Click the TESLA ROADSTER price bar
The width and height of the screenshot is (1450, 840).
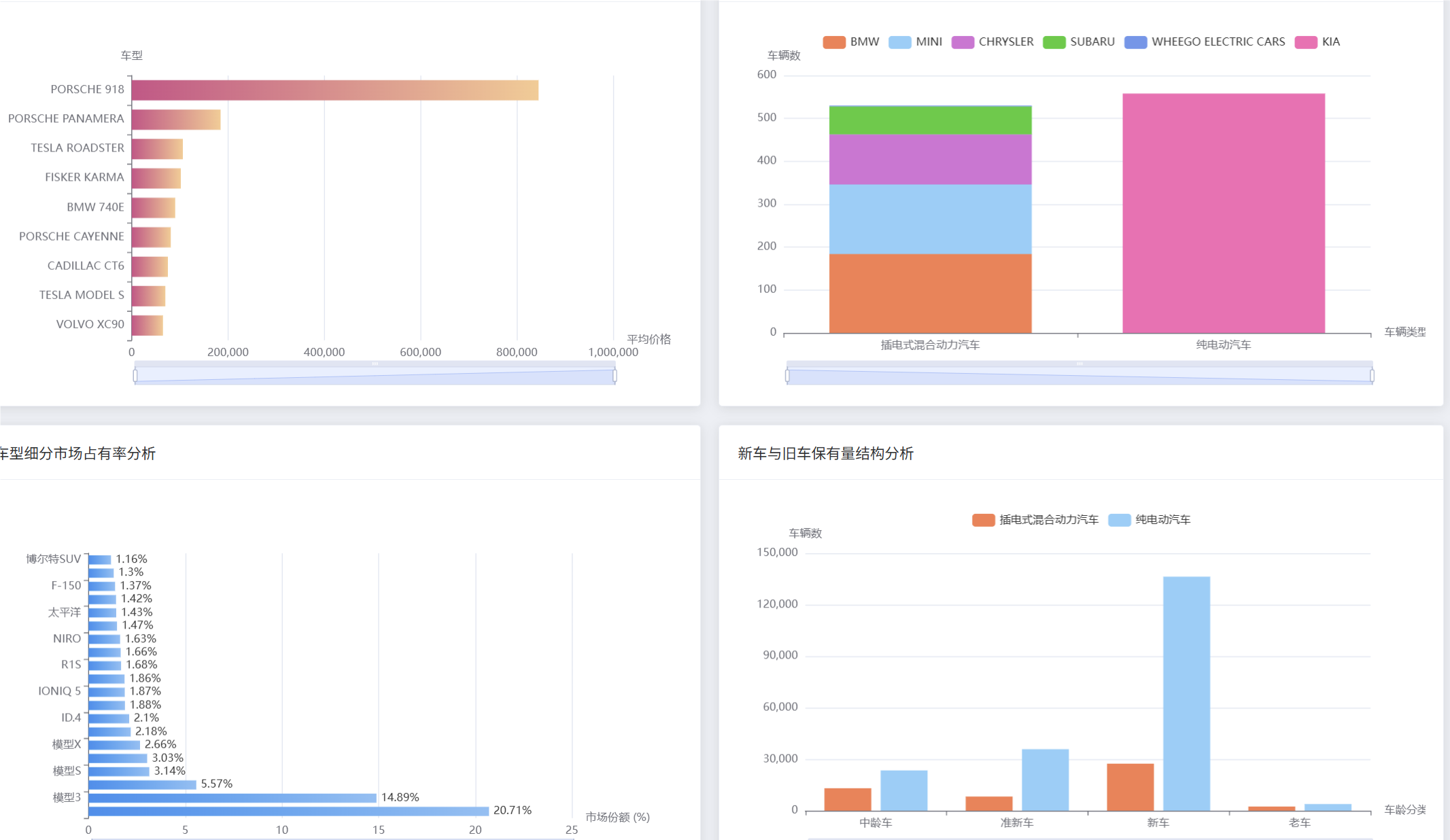tap(157, 149)
